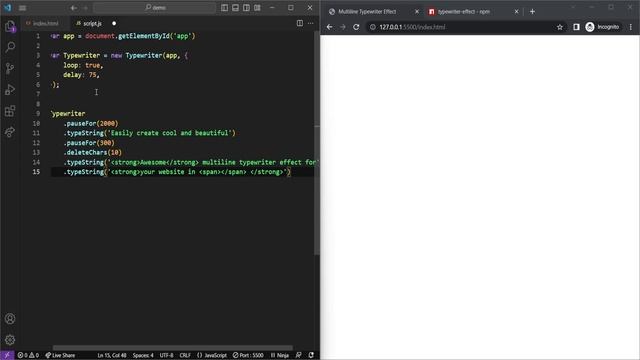Open the remote window indicator in status bar
This screenshot has height=360, width=640.
pos(7,355)
